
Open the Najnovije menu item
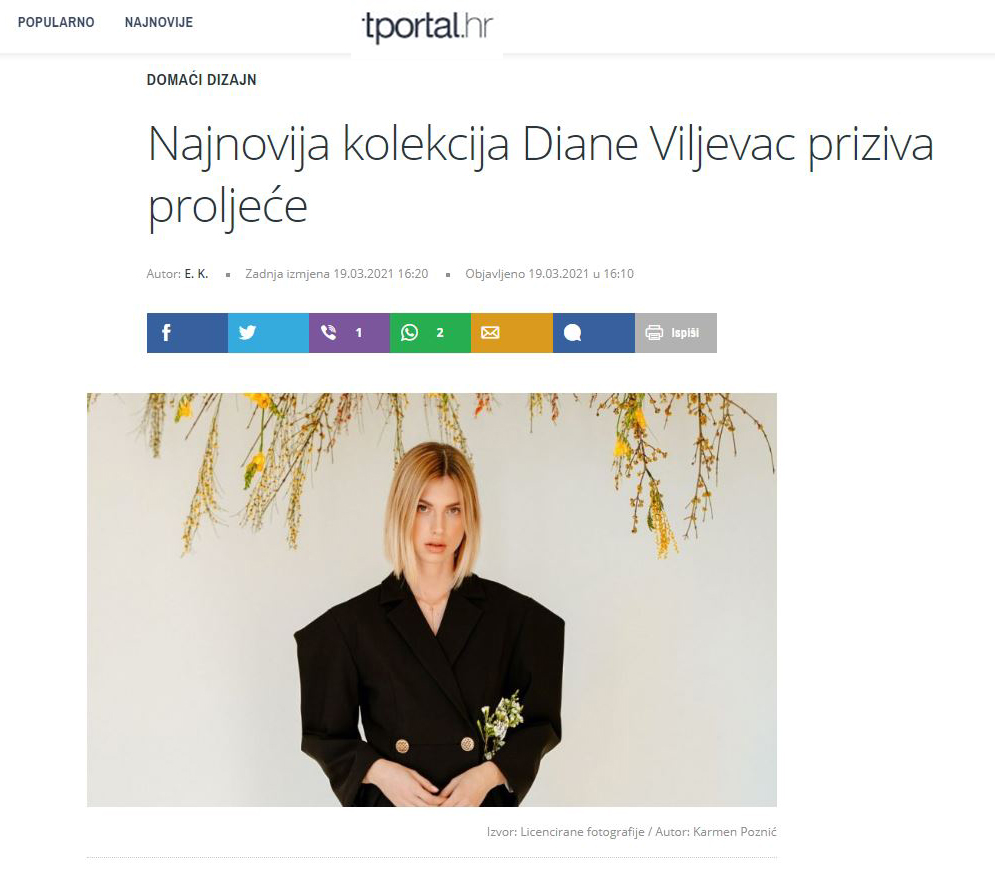pos(159,22)
